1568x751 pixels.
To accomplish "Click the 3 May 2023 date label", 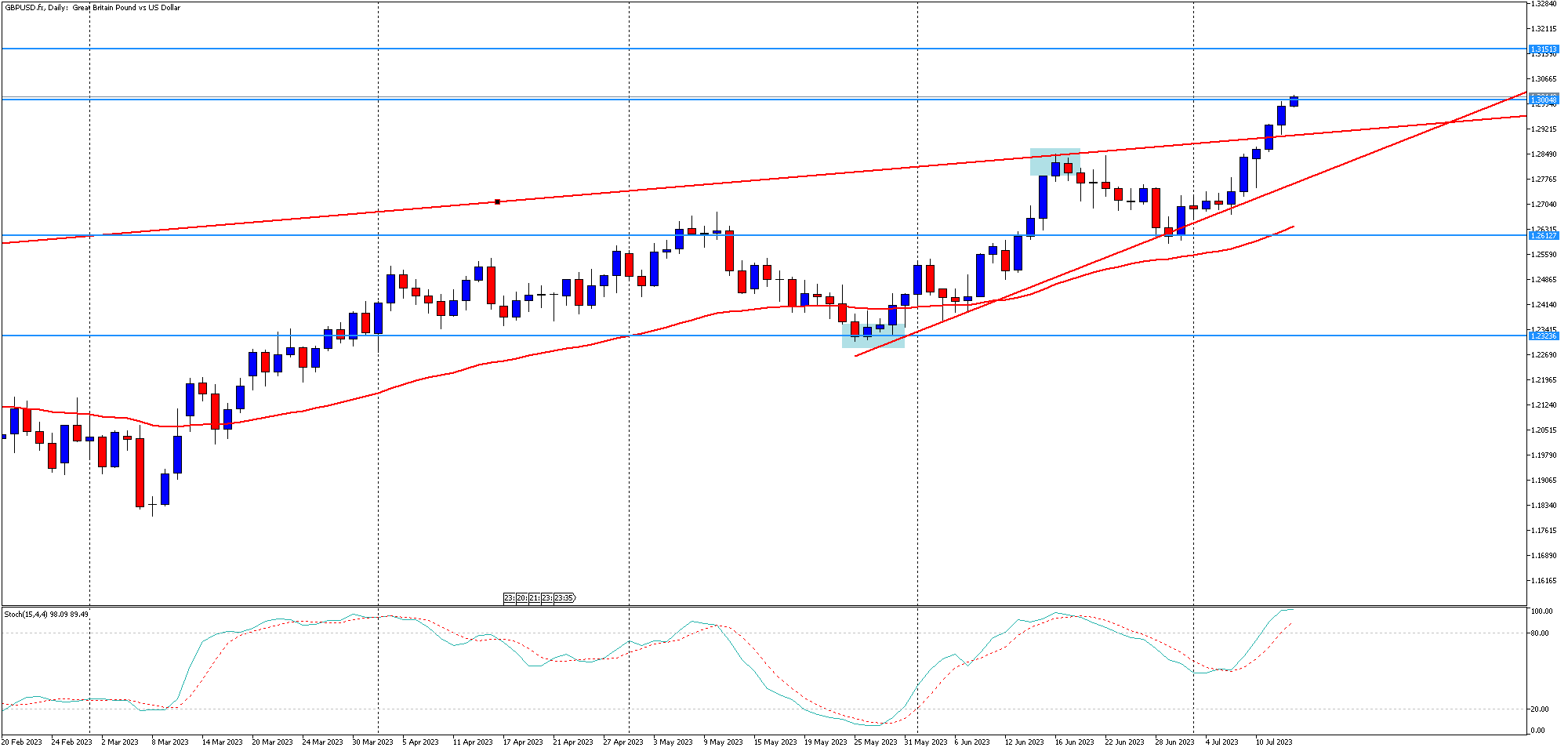I will click(x=673, y=742).
